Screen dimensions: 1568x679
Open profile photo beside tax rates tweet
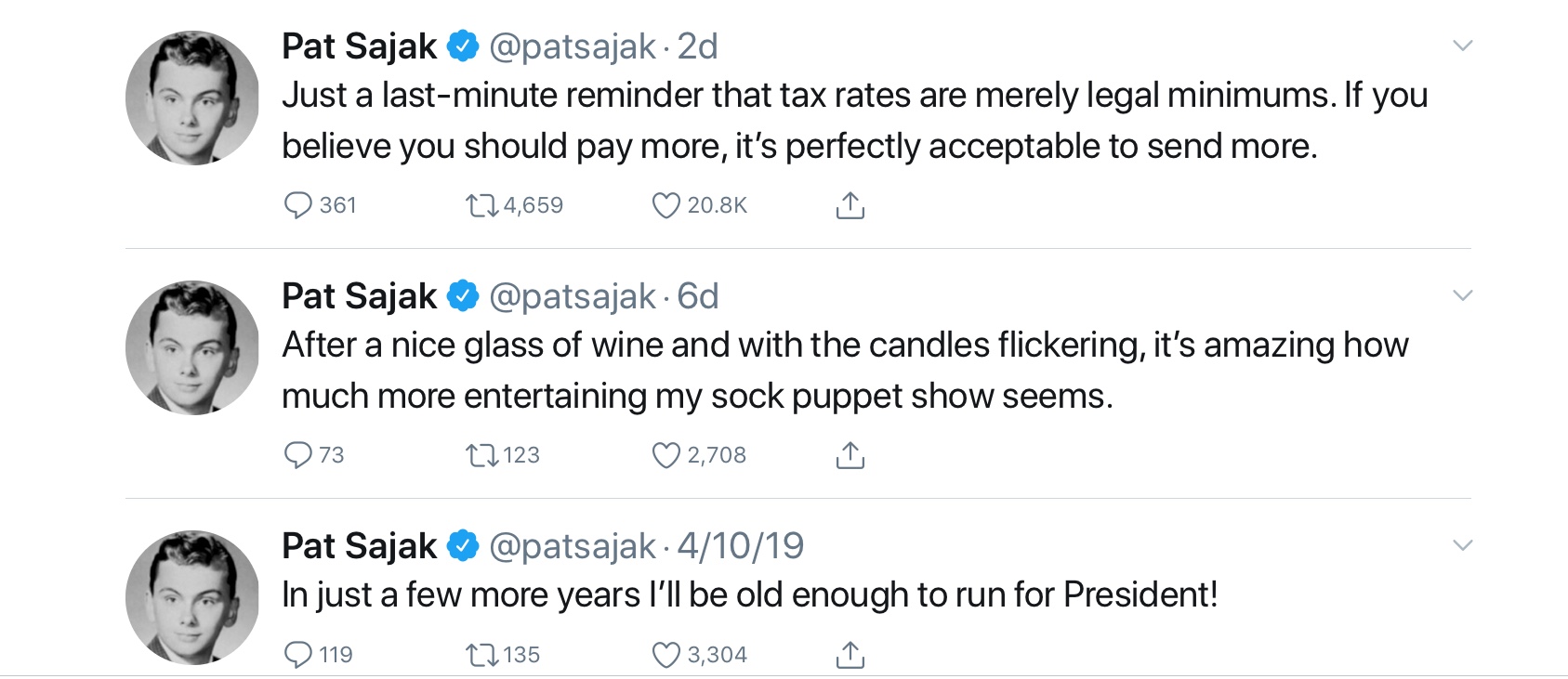pos(192,98)
